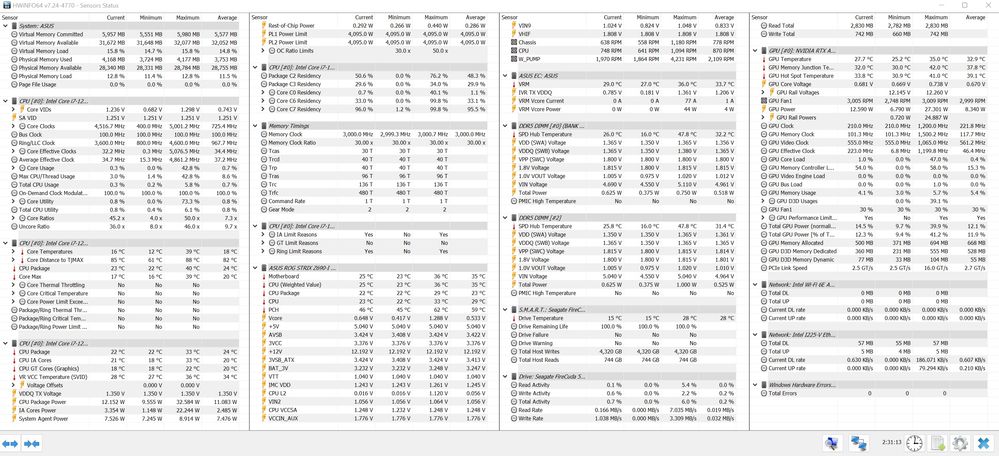The image size is (999, 456).
Task: Reset the elapsed time clock icon
Action: coord(914,443)
